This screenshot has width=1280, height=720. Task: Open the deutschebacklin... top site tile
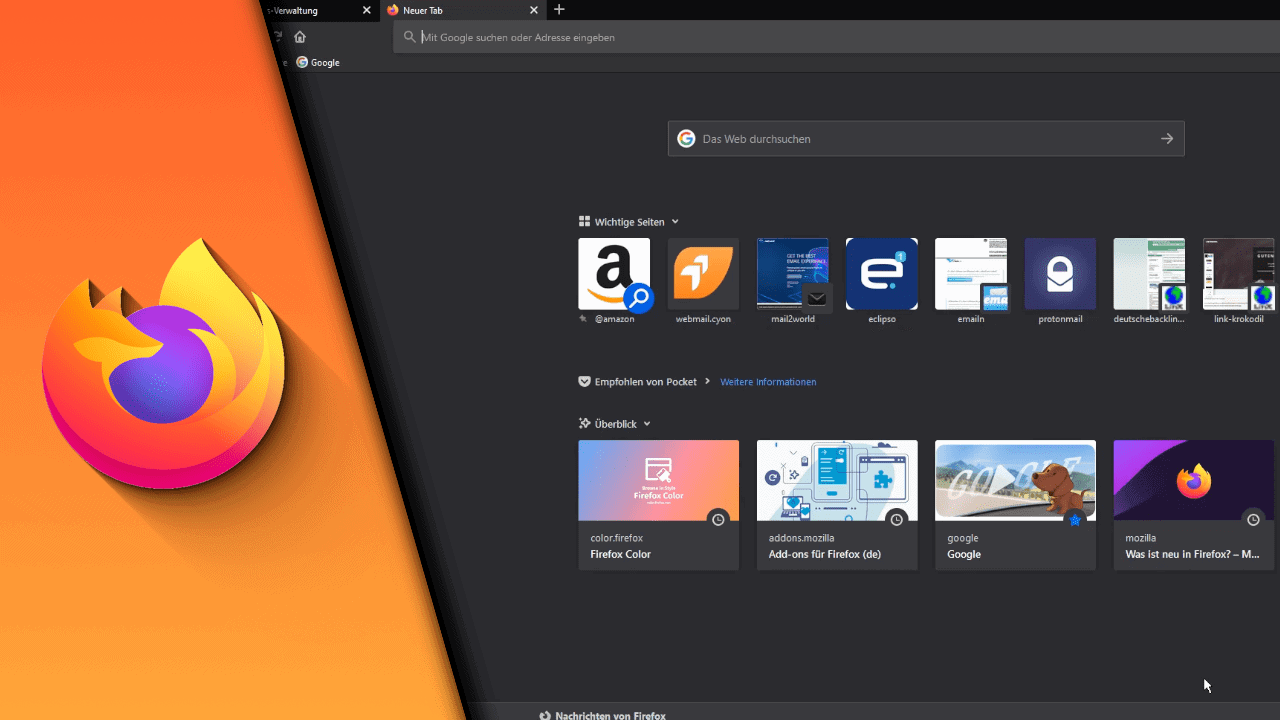(x=1149, y=274)
